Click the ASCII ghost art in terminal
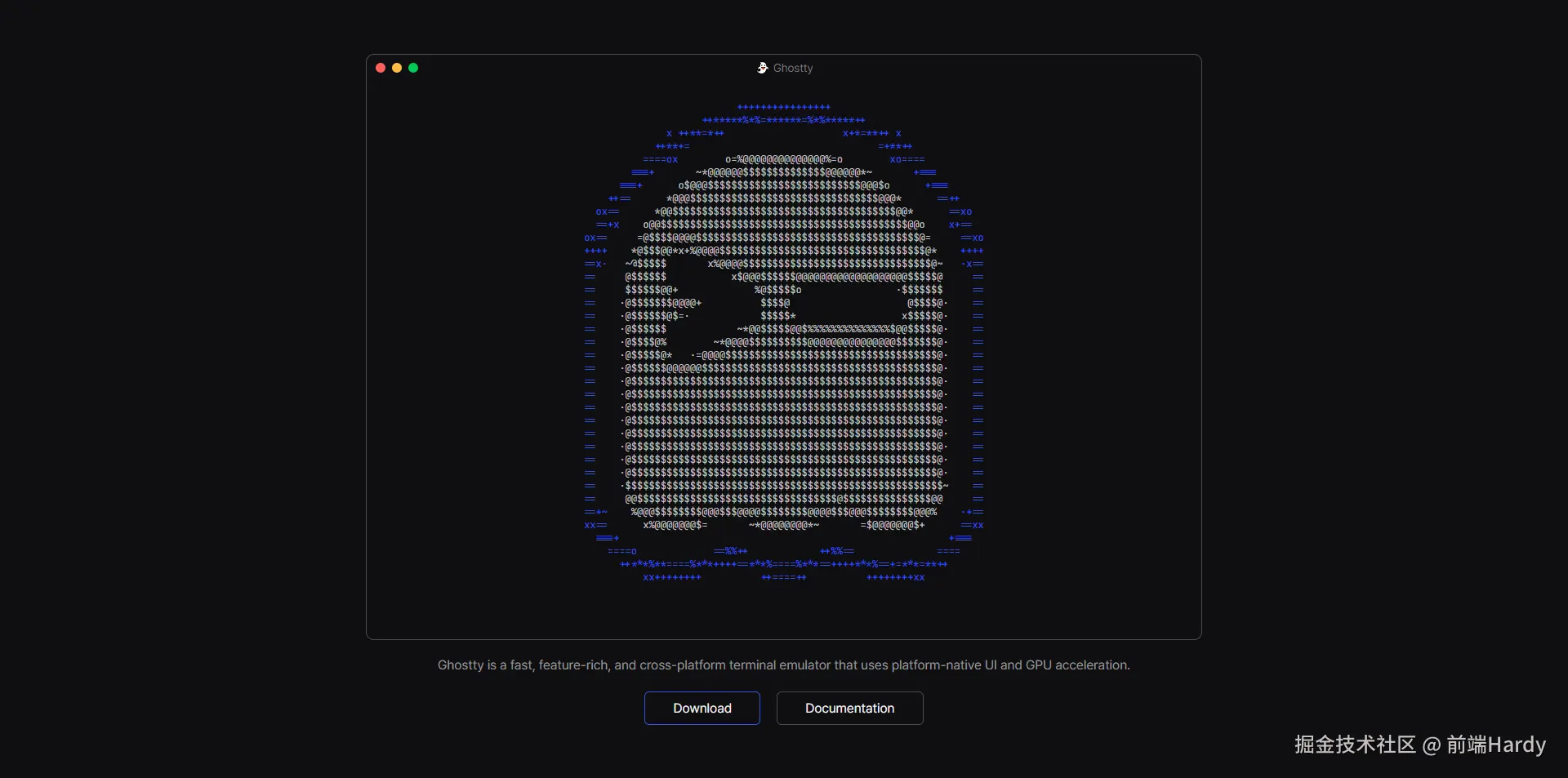This screenshot has width=1568, height=778. tap(784, 342)
